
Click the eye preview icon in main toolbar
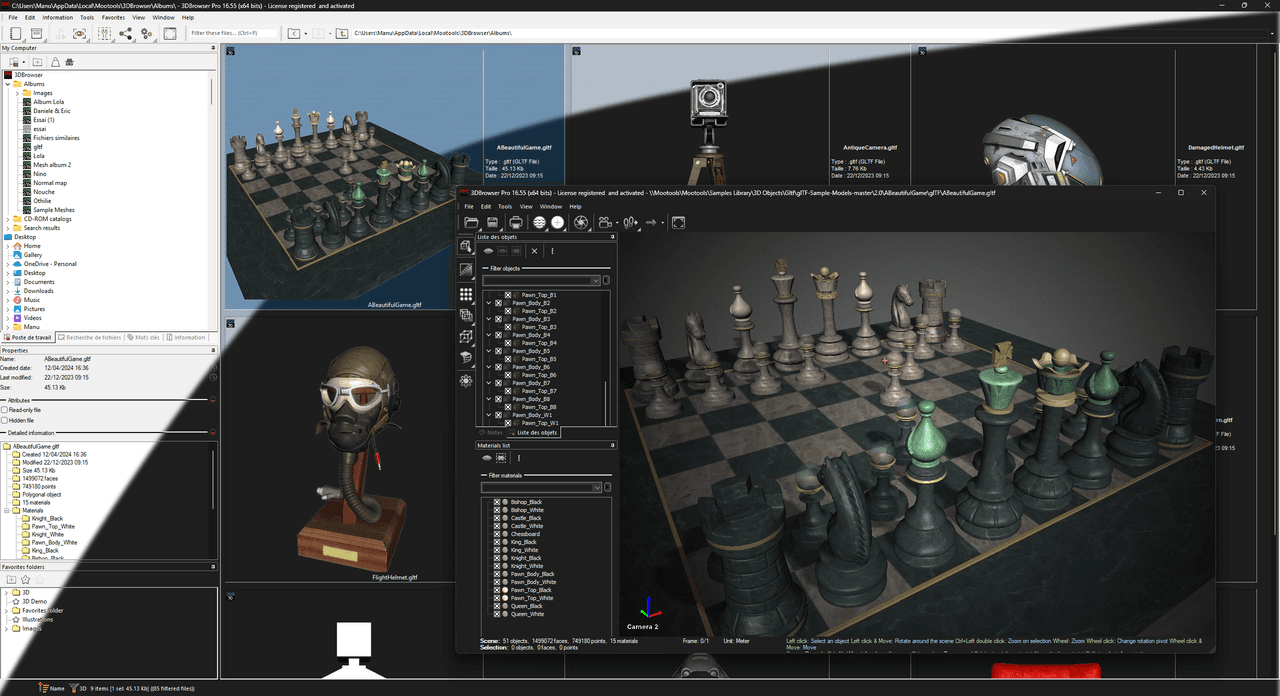80,33
